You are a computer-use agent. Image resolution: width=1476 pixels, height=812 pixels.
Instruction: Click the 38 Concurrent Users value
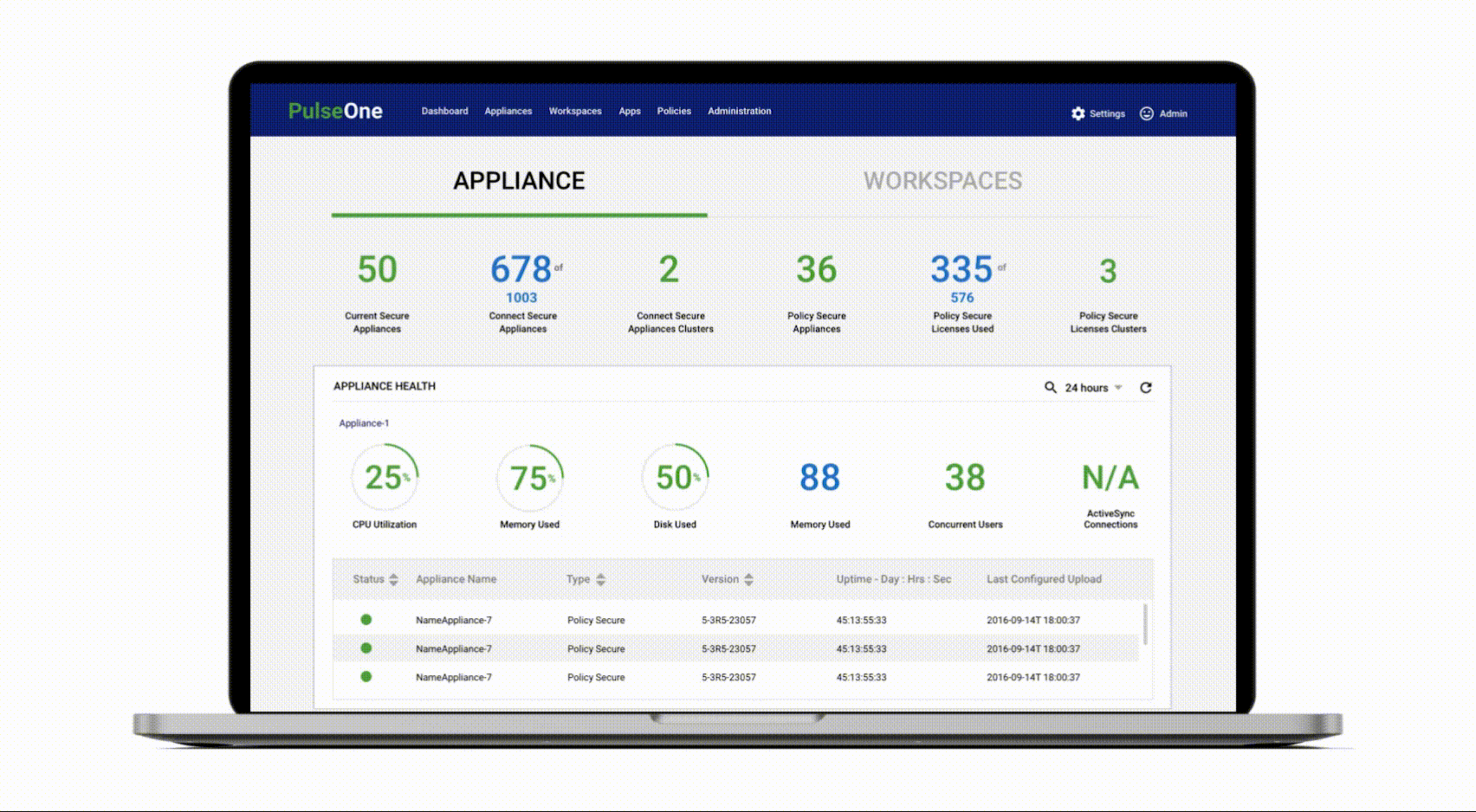tap(965, 477)
